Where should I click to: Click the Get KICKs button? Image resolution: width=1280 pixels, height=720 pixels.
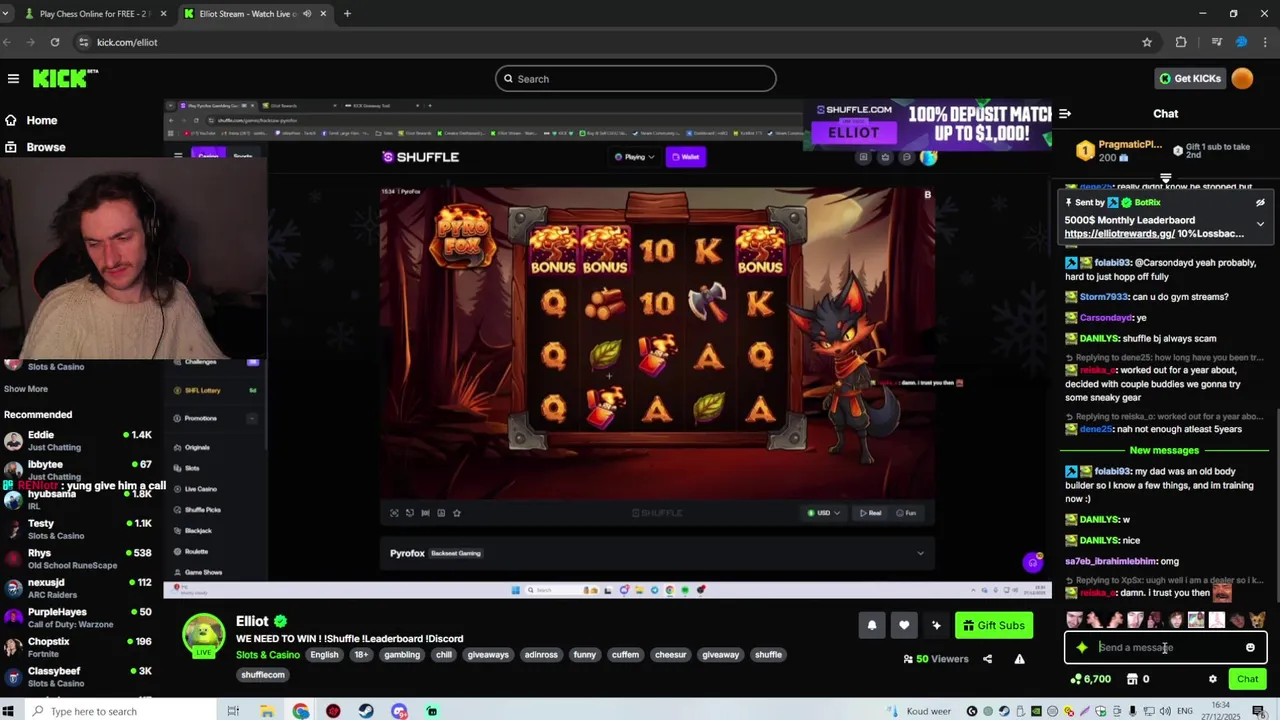pyautogui.click(x=1189, y=78)
